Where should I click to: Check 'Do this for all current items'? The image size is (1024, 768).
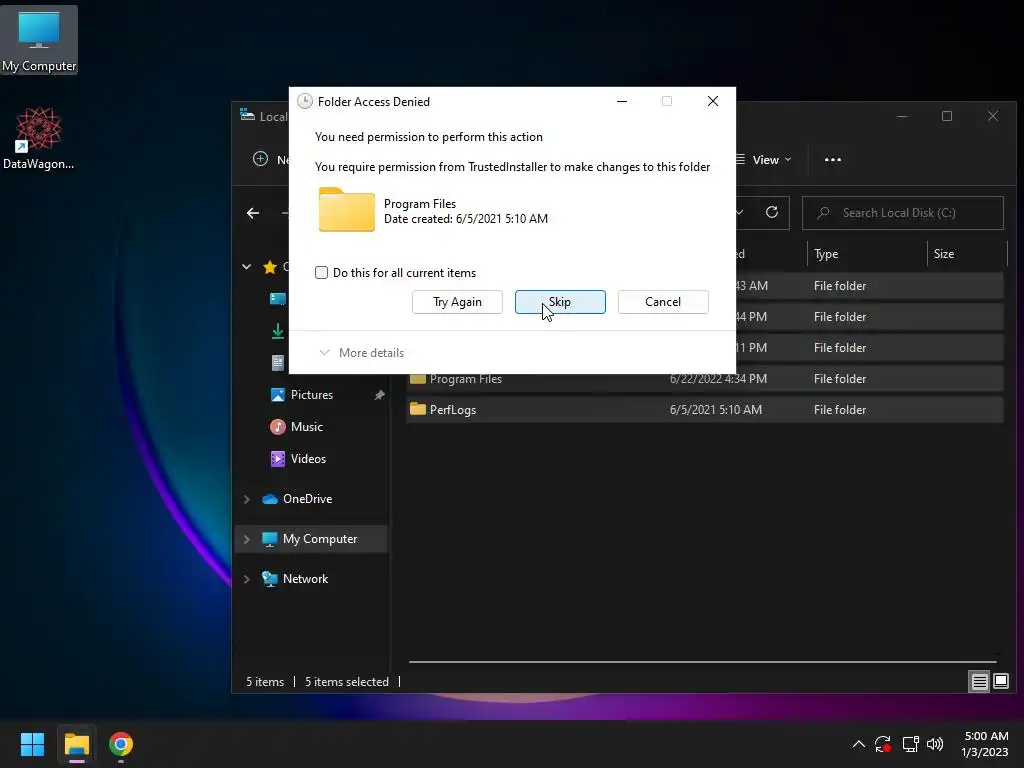tap(321, 272)
